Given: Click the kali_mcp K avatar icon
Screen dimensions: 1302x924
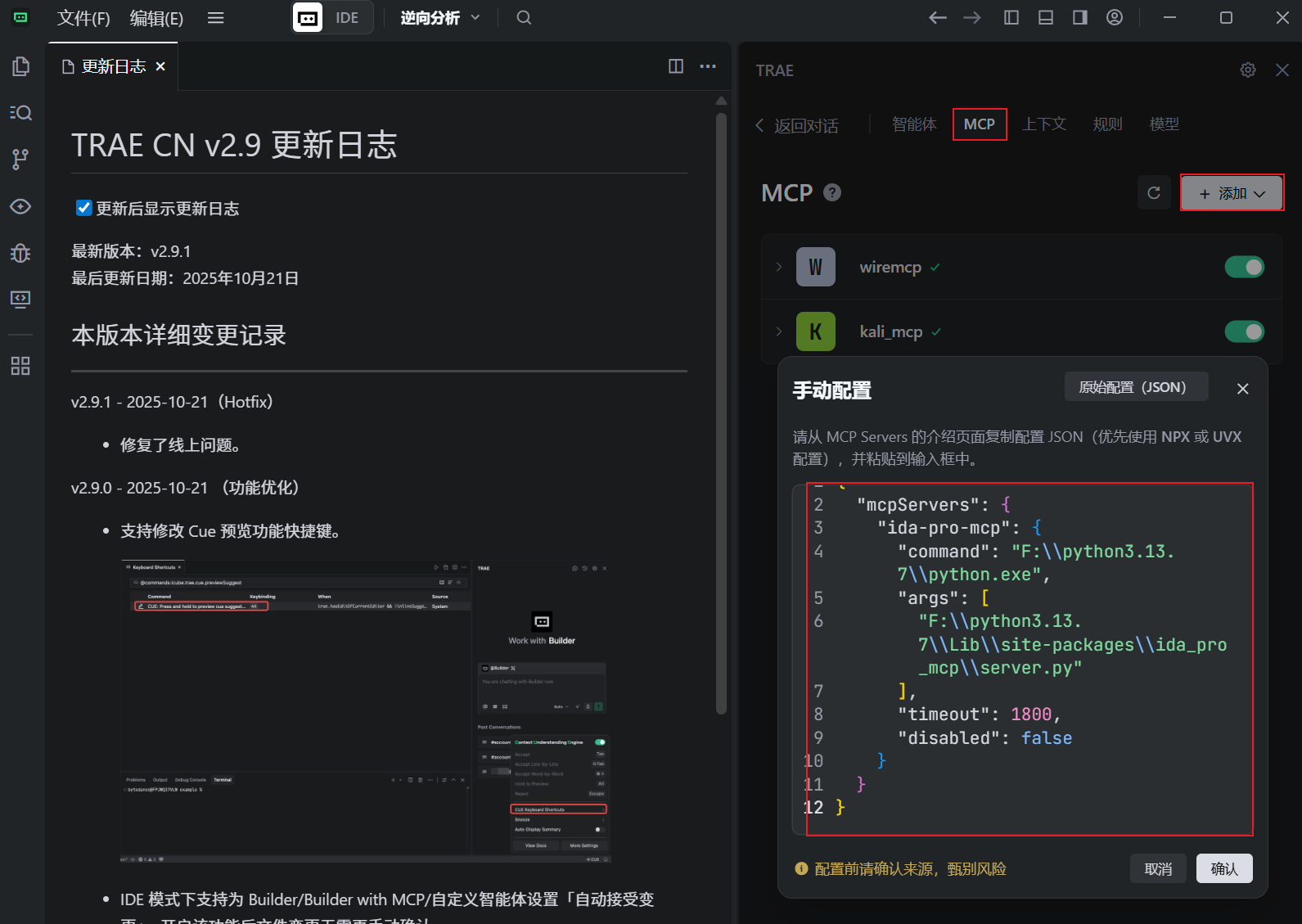Looking at the screenshot, I should 816,331.
